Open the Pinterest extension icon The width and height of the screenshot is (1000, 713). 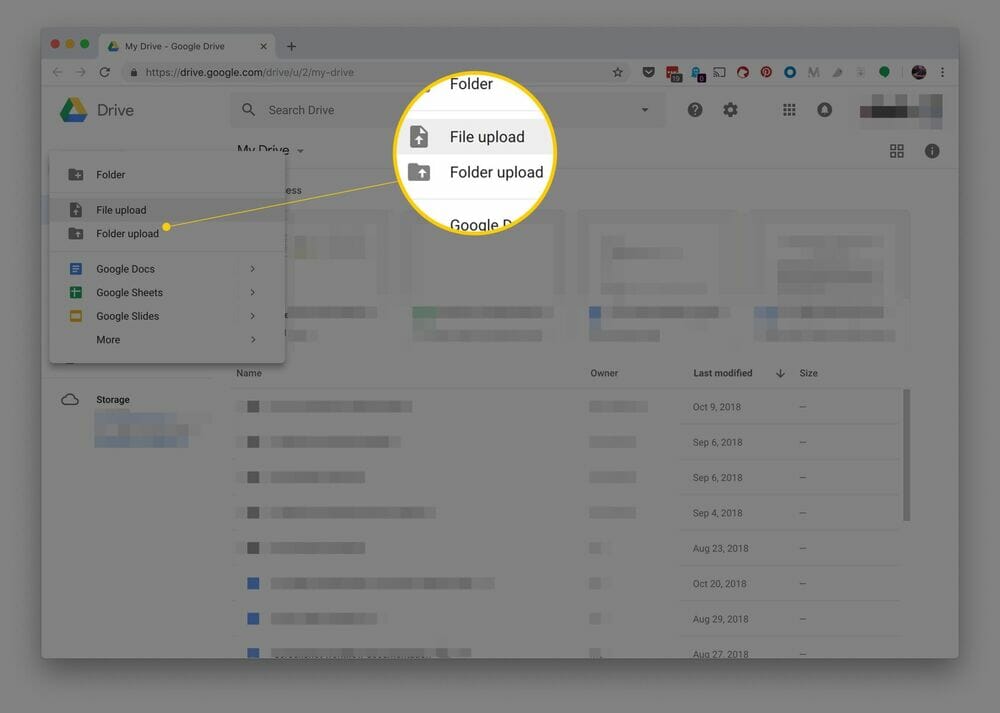pyautogui.click(x=765, y=71)
